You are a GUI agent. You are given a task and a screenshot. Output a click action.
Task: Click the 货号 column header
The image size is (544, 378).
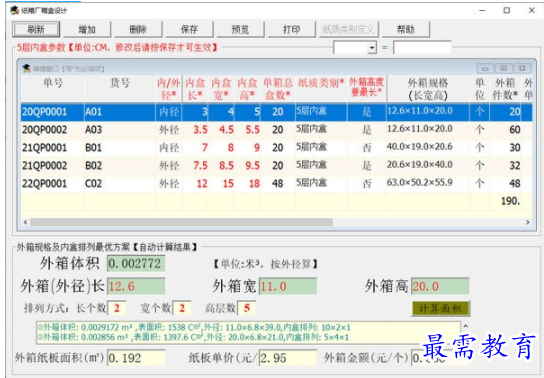[120, 88]
